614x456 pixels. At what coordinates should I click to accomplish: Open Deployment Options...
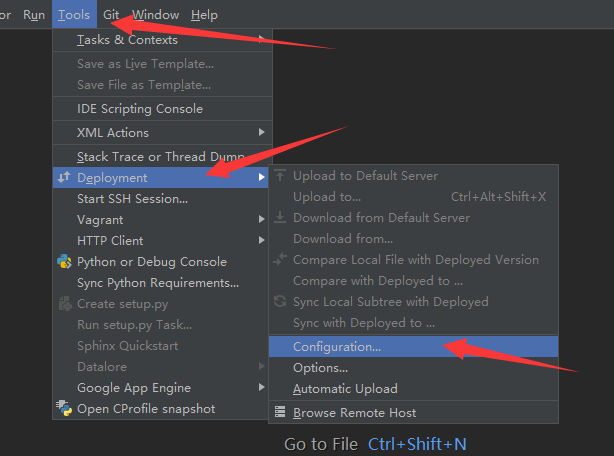[x=414, y=368]
